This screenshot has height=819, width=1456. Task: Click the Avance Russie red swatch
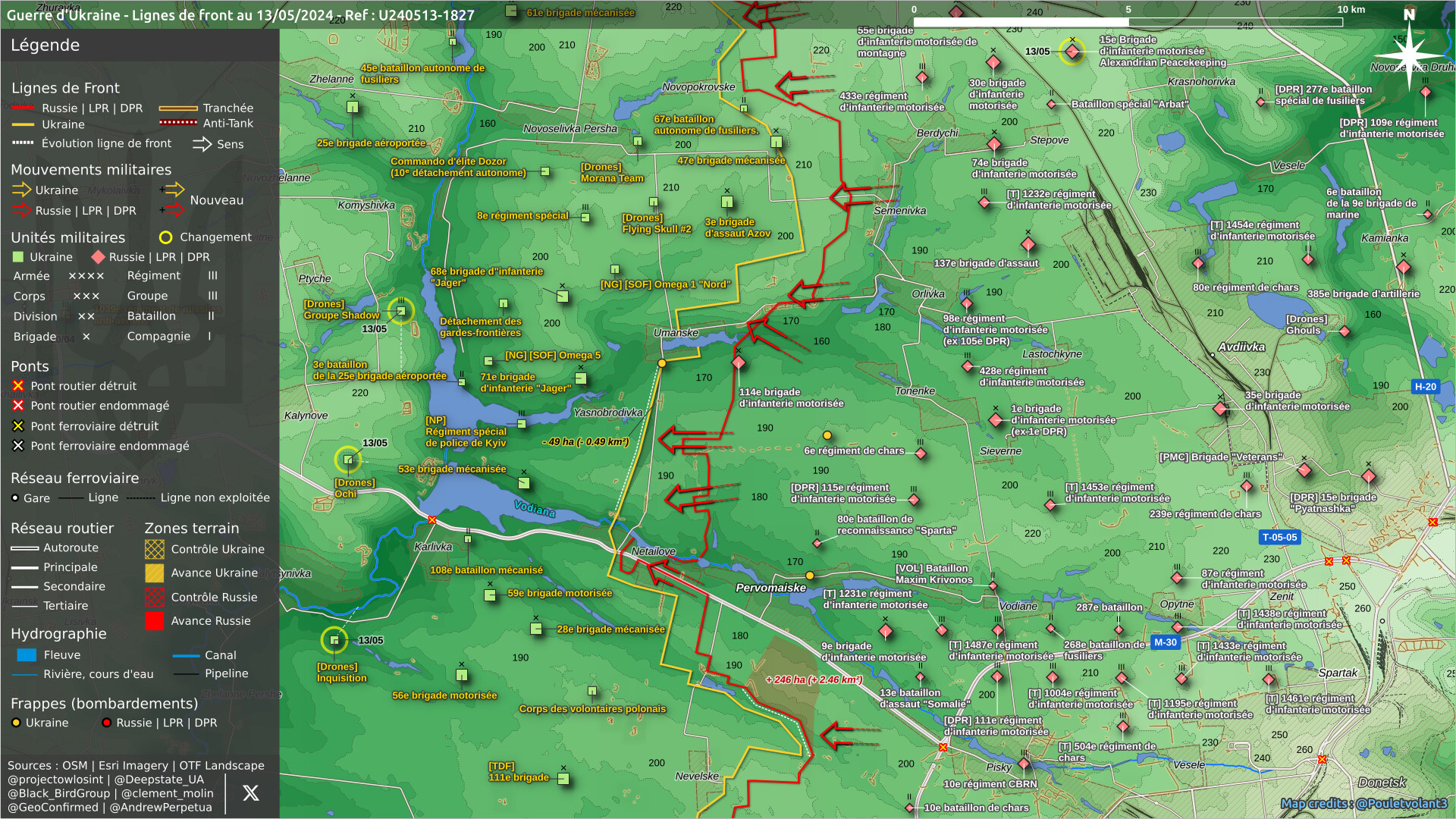(x=155, y=621)
